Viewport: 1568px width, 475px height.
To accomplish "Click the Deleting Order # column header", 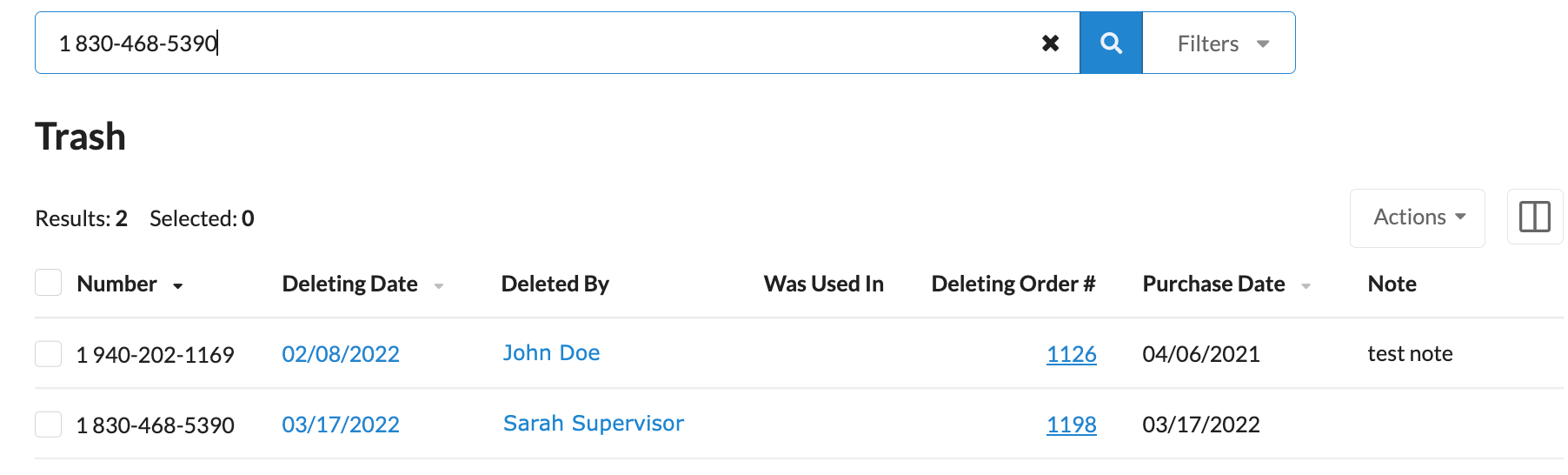I will click(x=1013, y=284).
